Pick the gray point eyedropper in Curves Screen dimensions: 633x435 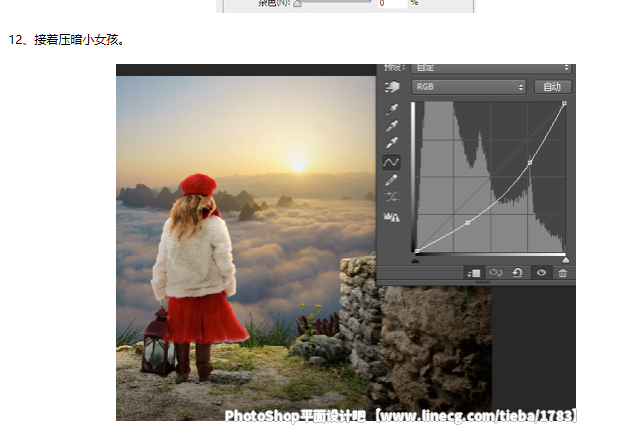tap(392, 125)
